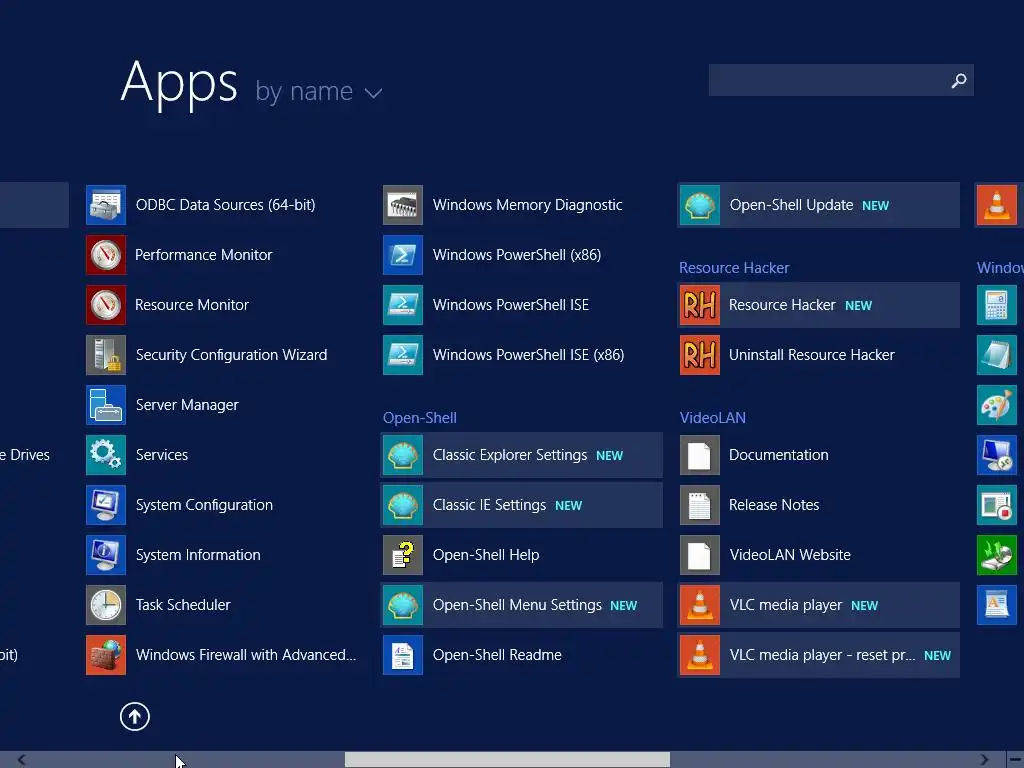
Task: Select the VideoLAN group header
Action: (x=712, y=418)
